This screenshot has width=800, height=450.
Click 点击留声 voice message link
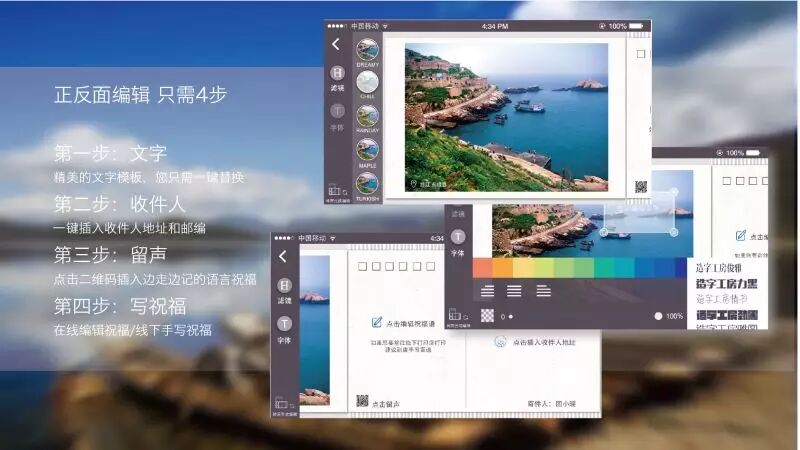pos(386,404)
